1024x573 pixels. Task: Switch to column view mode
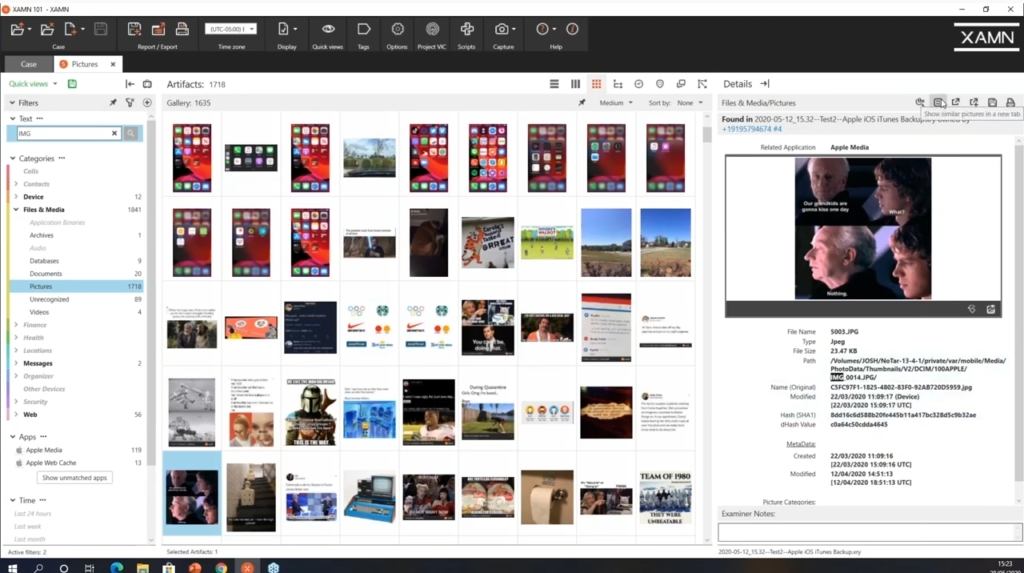575,84
